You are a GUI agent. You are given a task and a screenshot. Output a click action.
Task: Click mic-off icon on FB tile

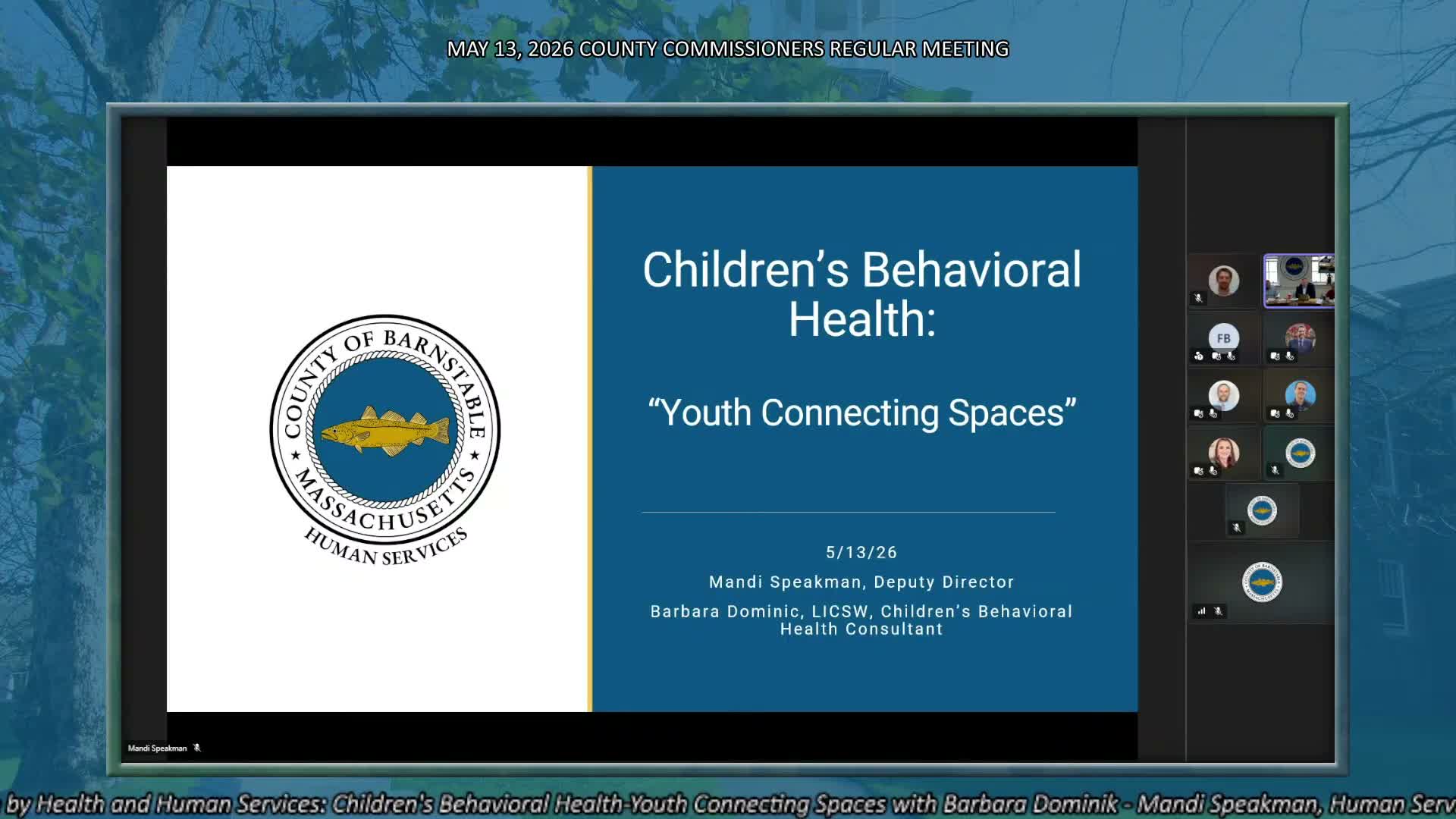[x=1231, y=356]
